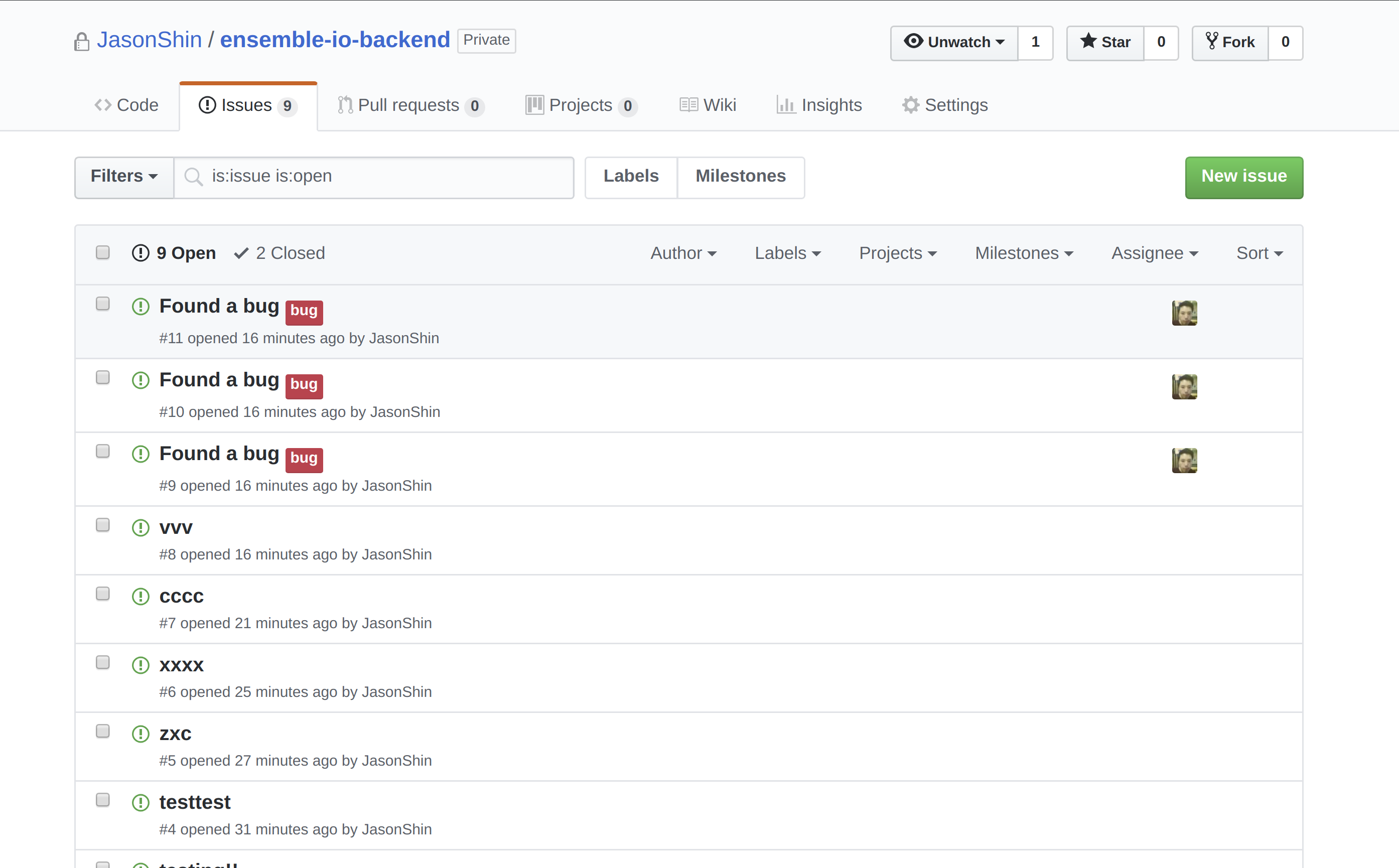Expand the Labels filter dropdown in list header
This screenshot has width=1399, height=868.
[788, 253]
